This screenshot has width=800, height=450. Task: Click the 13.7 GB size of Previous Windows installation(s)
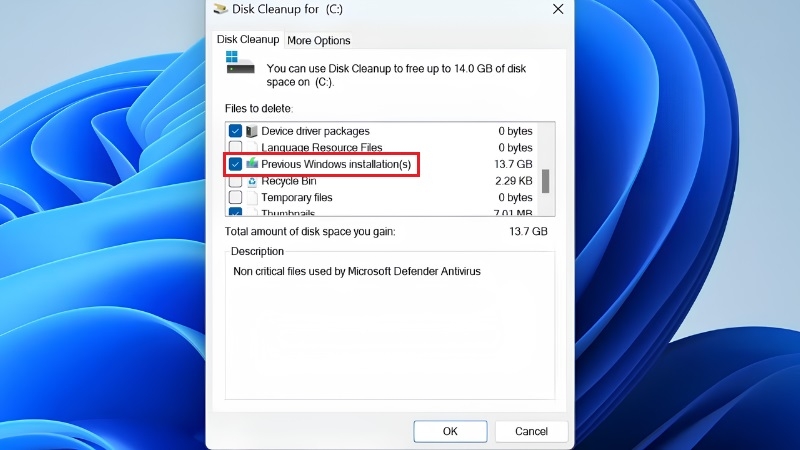513,164
